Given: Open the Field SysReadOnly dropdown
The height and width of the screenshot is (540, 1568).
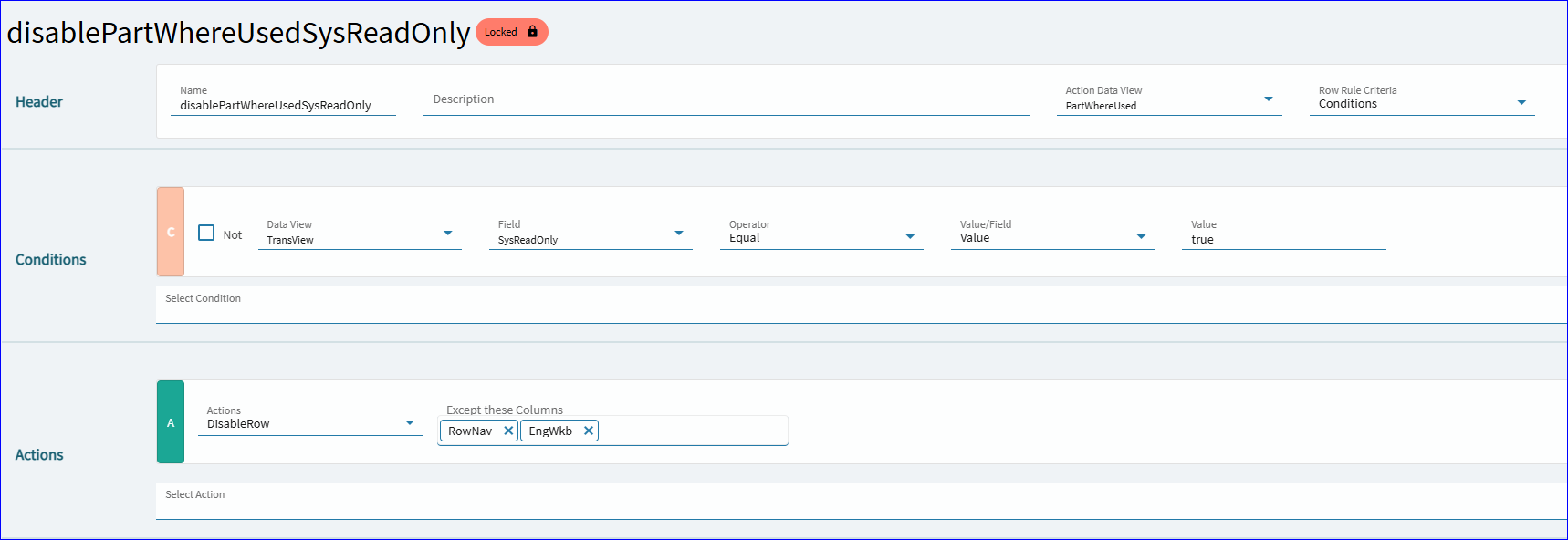Looking at the screenshot, I should coord(591,234).
